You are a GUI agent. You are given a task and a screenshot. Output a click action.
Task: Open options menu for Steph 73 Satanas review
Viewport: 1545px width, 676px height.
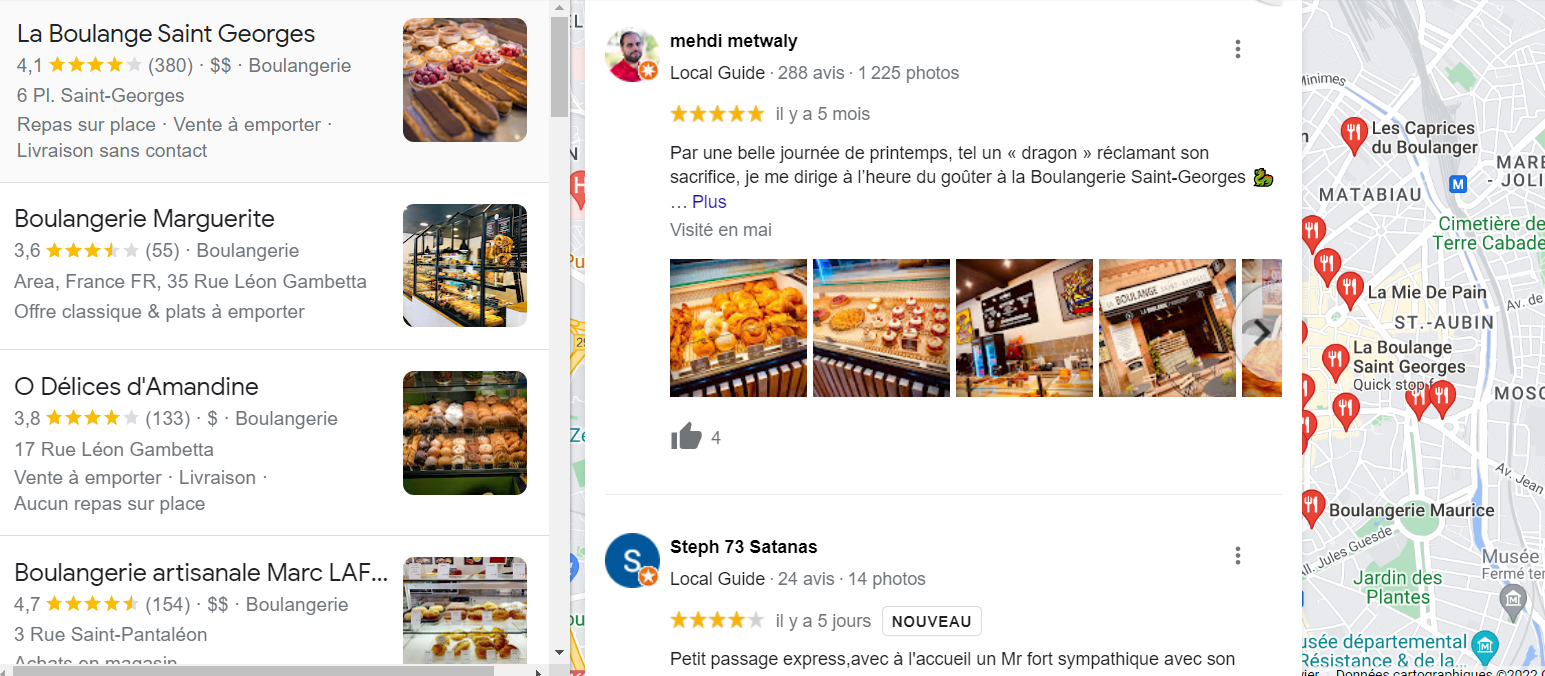[x=1238, y=555]
